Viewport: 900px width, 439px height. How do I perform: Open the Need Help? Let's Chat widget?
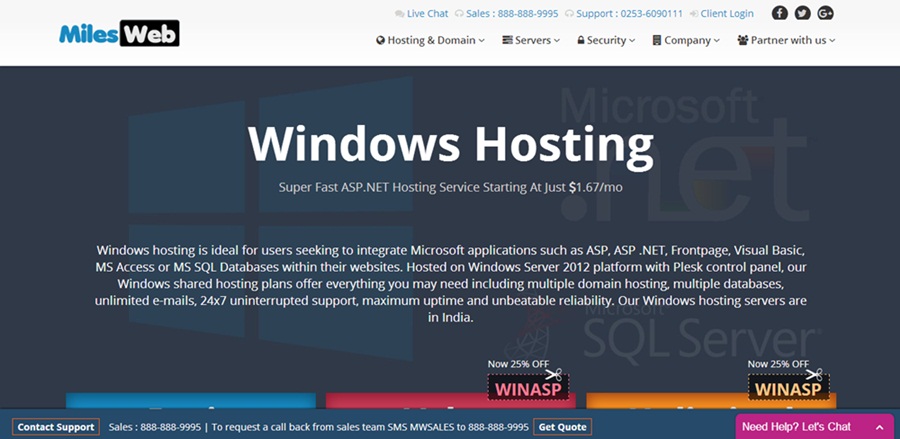point(814,427)
